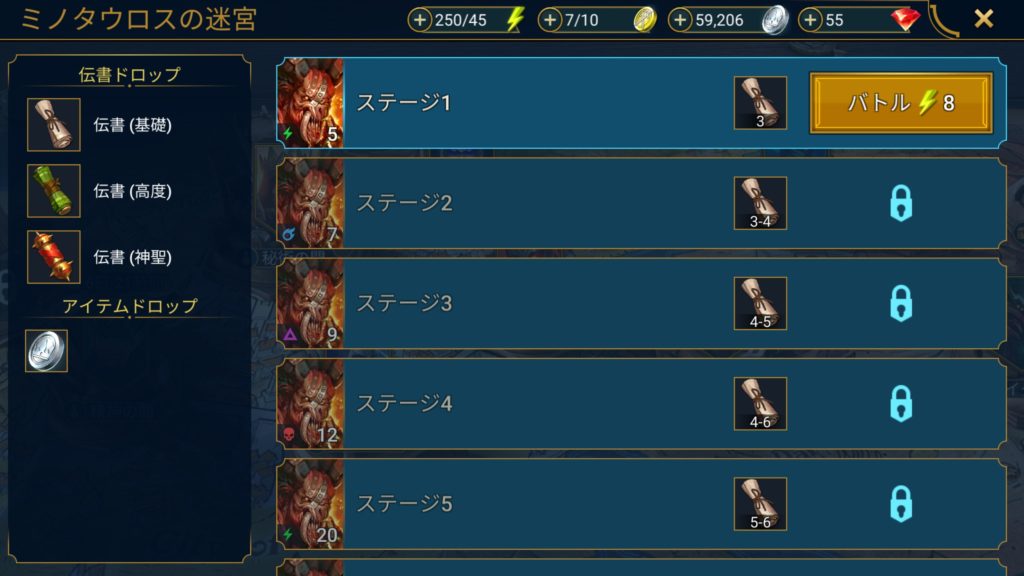
Task: Select the green 伝書 (高度) scroll icon
Action: tap(54, 191)
